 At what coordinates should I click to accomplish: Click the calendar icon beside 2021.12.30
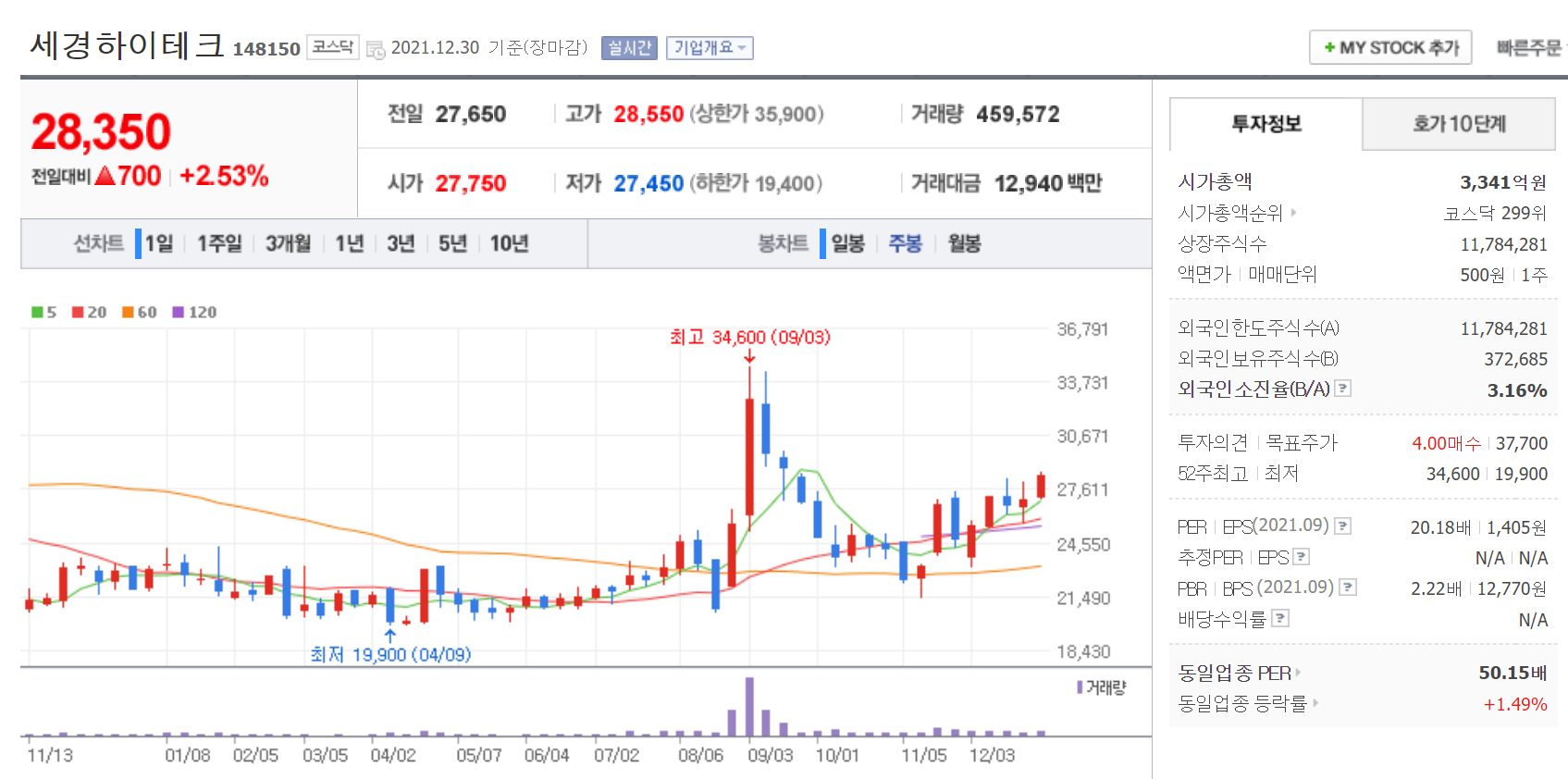click(376, 49)
